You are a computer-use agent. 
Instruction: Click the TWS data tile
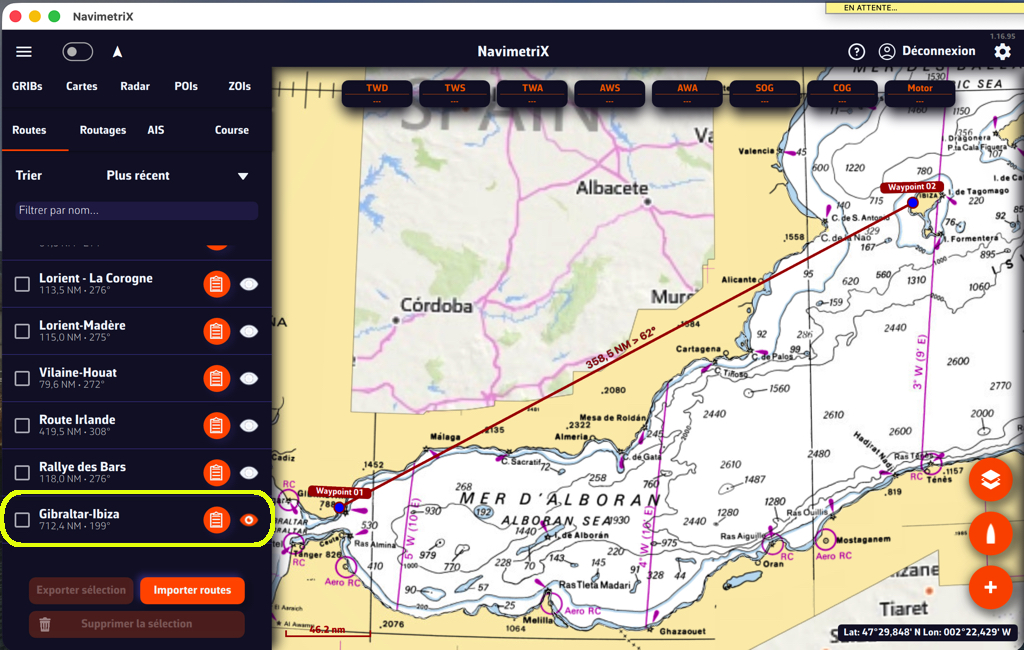tap(455, 93)
